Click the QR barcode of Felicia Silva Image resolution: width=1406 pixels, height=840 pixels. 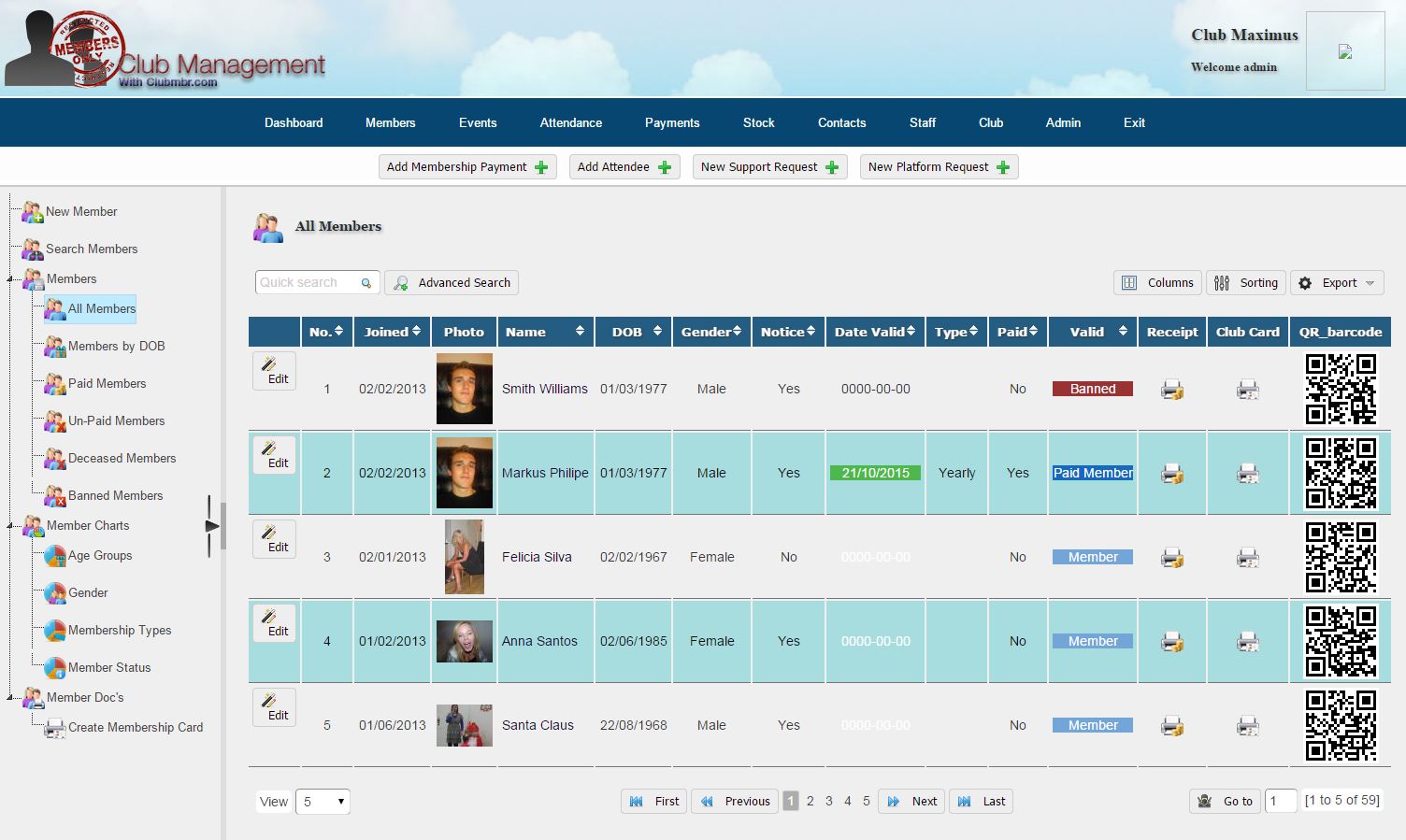point(1341,557)
